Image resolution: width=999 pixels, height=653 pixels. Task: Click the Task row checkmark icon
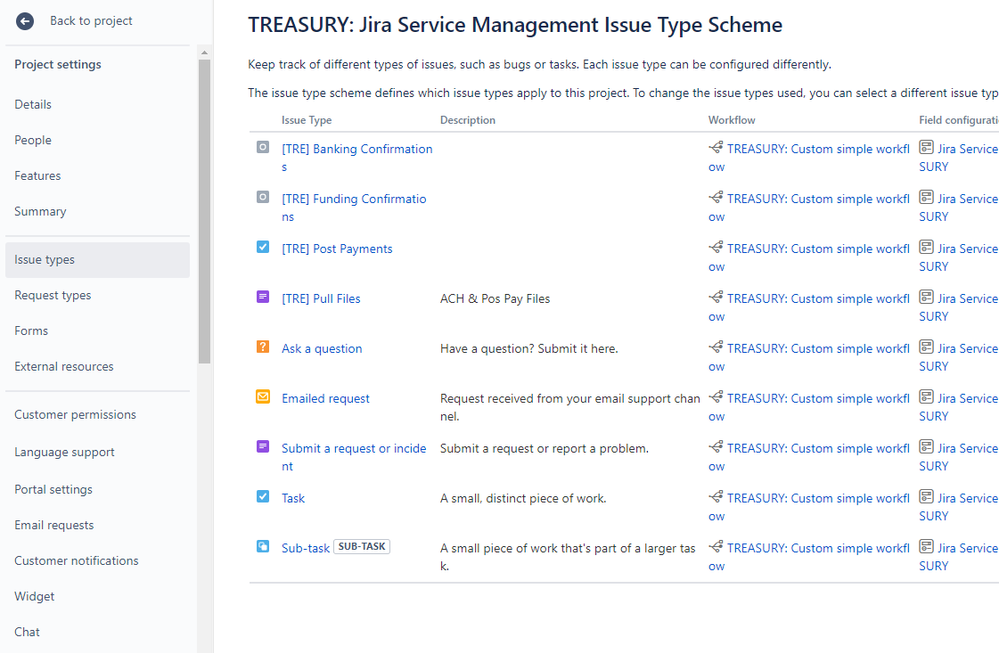[x=262, y=496]
